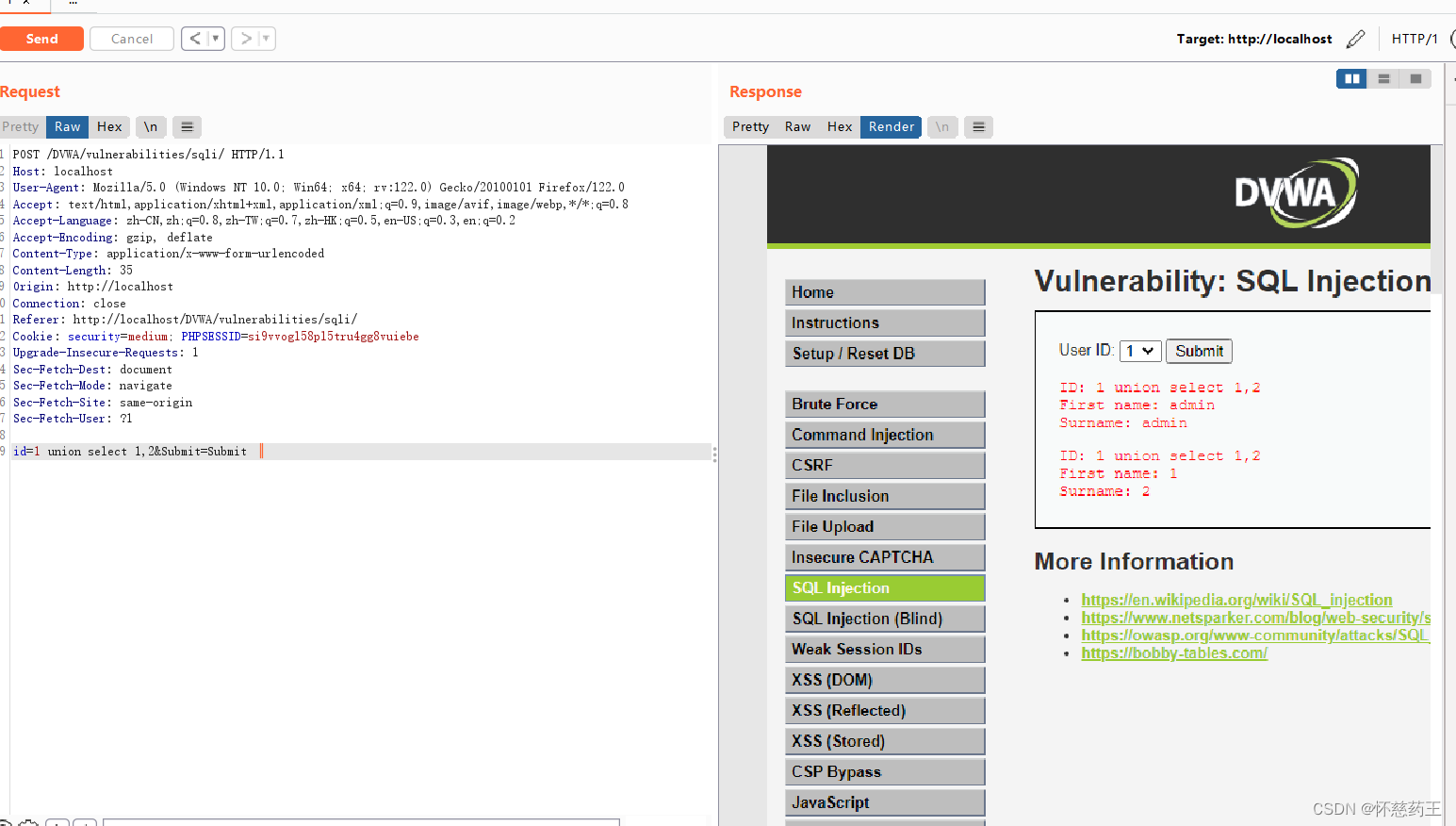Viewport: 1456px width, 826px height.
Task: Open CSRF in DVWA menu
Action: tap(885, 465)
